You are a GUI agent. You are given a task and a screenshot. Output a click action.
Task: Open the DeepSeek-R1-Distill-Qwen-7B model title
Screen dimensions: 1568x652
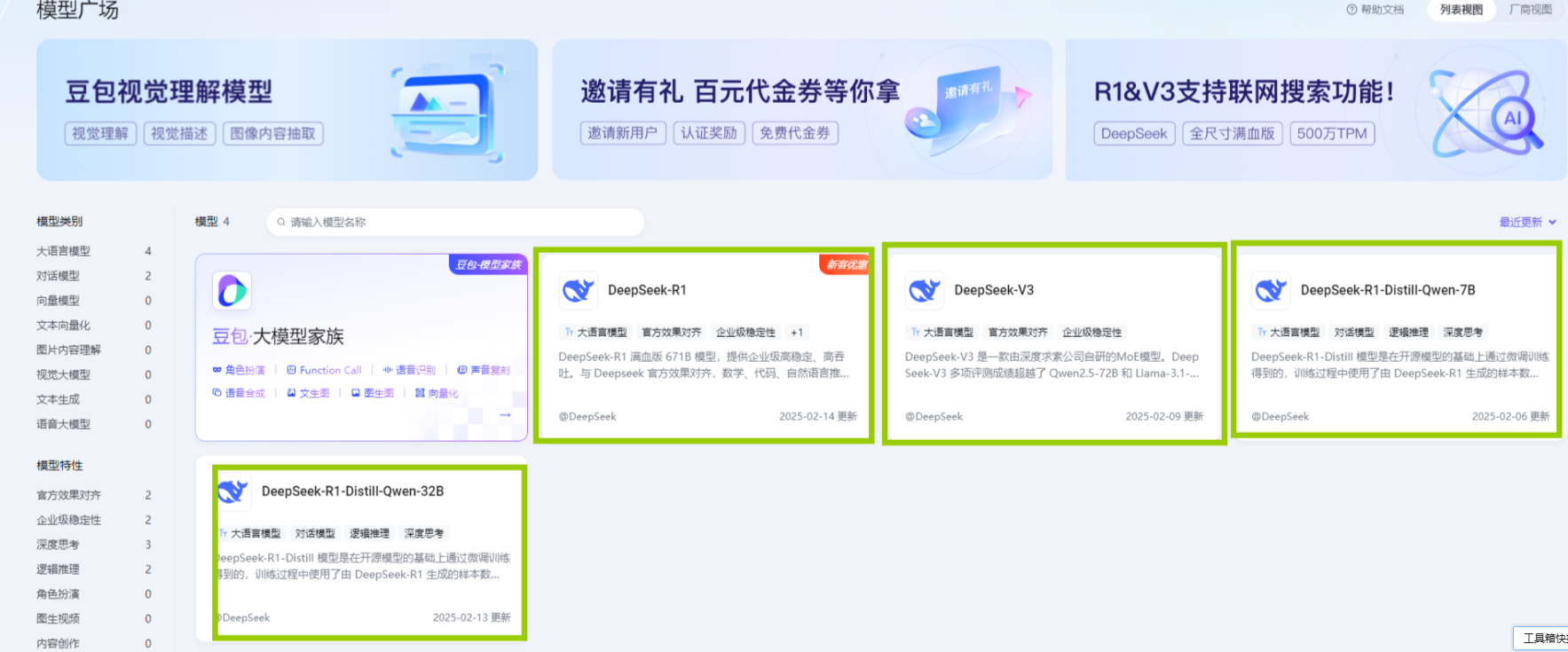(x=1388, y=290)
